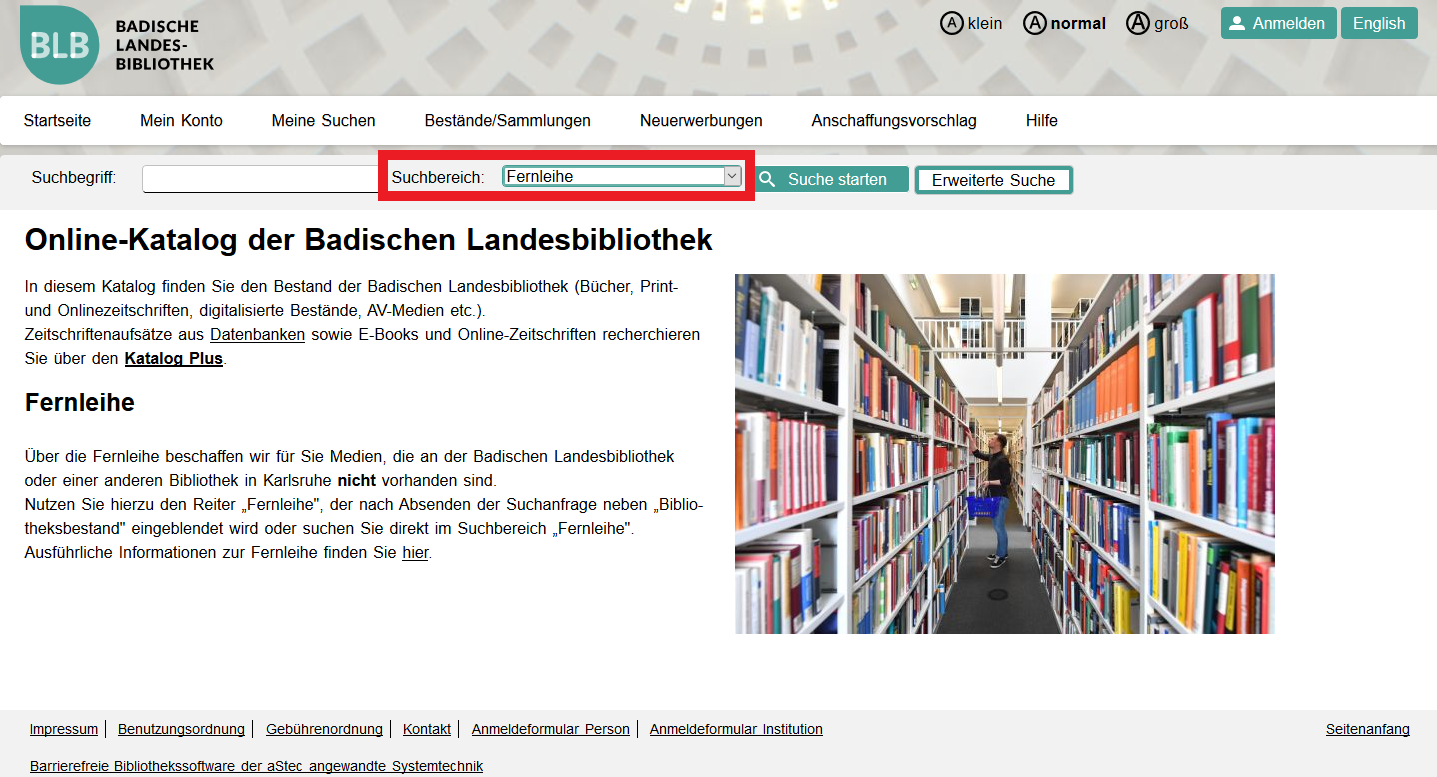1437x777 pixels.
Task: Open Anschaffungsvorschlag menu
Action: tap(894, 121)
